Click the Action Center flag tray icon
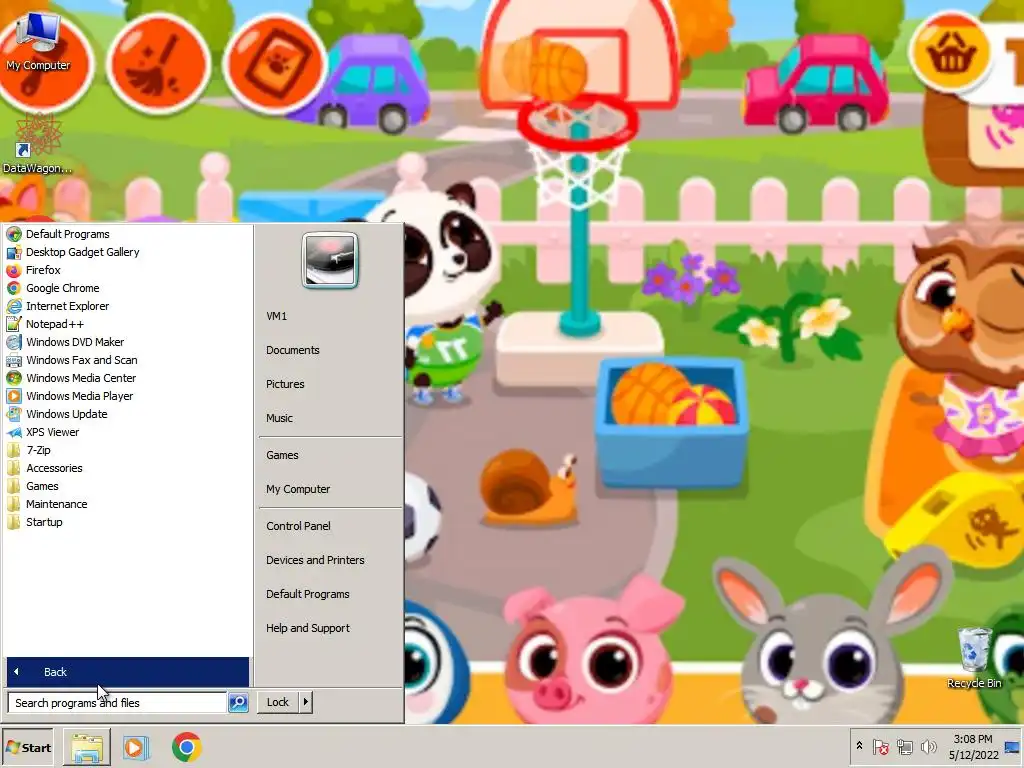The image size is (1024, 768). click(880, 747)
